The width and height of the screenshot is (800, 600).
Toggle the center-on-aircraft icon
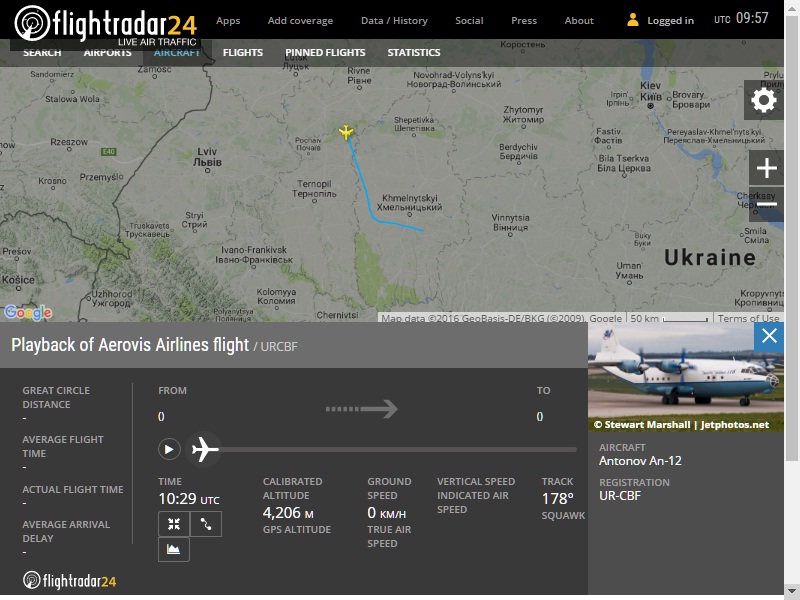pyautogui.click(x=173, y=524)
